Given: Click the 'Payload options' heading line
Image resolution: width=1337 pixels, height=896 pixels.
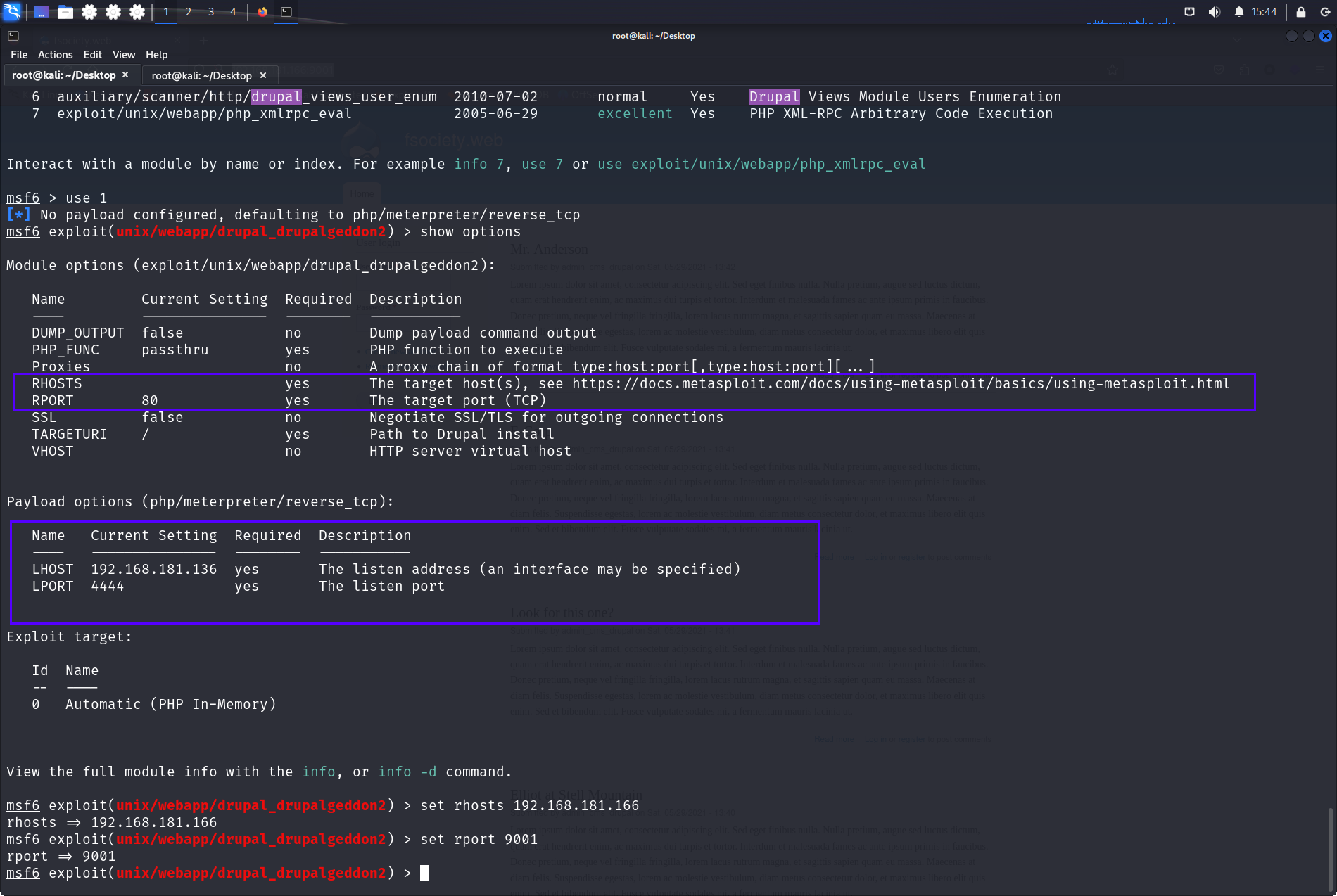Looking at the screenshot, I should (x=201, y=501).
